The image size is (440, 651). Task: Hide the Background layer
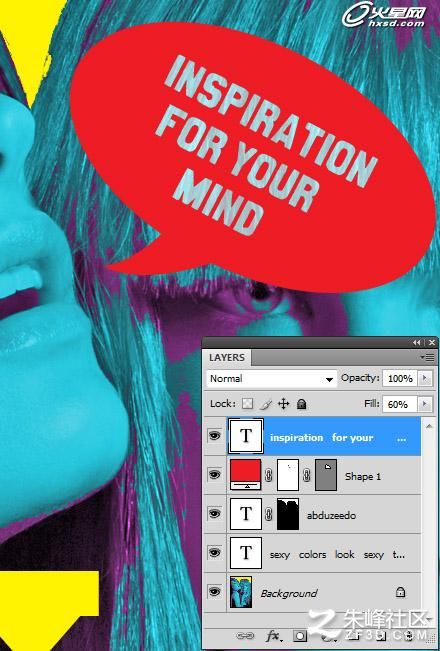215,592
